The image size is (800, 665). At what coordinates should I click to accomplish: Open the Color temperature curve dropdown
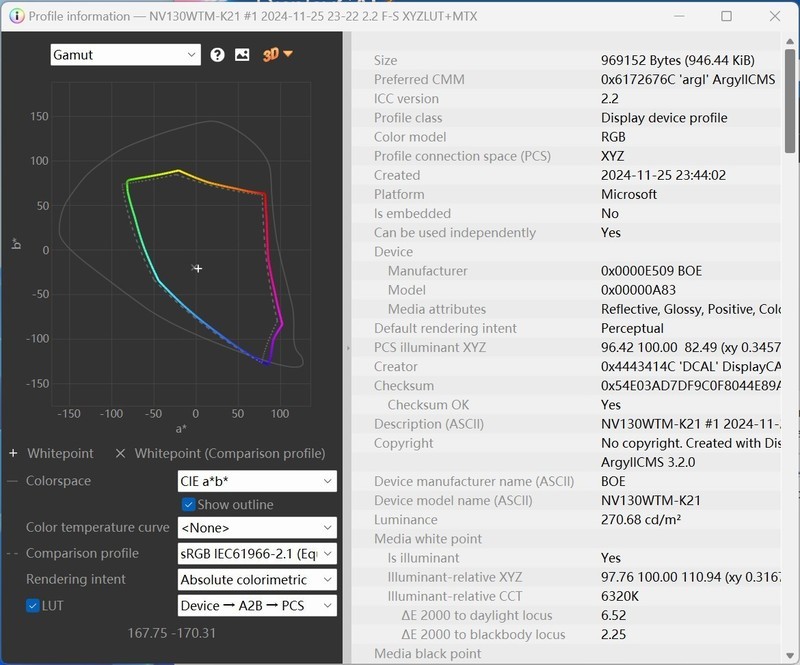click(x=257, y=527)
